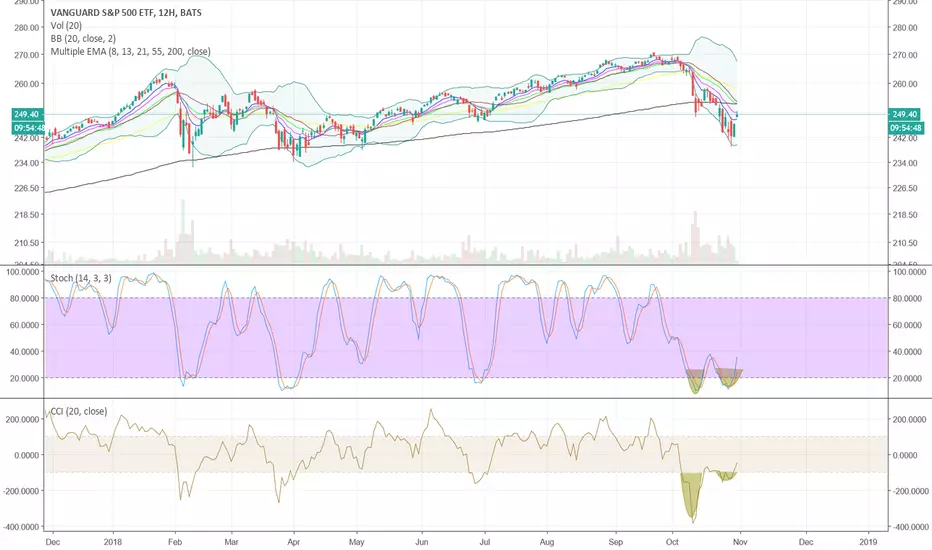
Task: Click the left 249.40 current price tag
Action: [27, 114]
